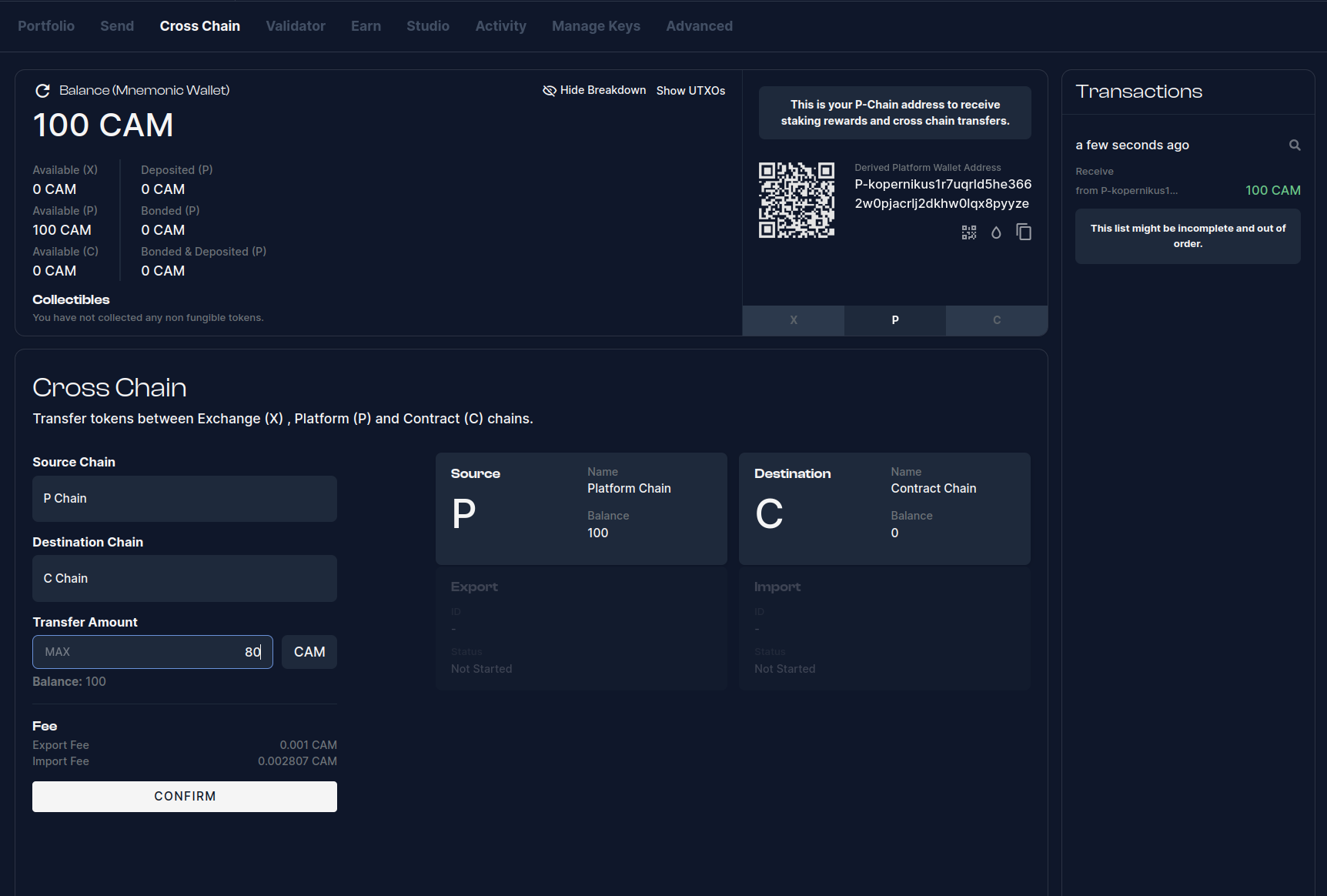Open the Source Chain dropdown
This screenshot has height=896, width=1327.
coord(185,499)
